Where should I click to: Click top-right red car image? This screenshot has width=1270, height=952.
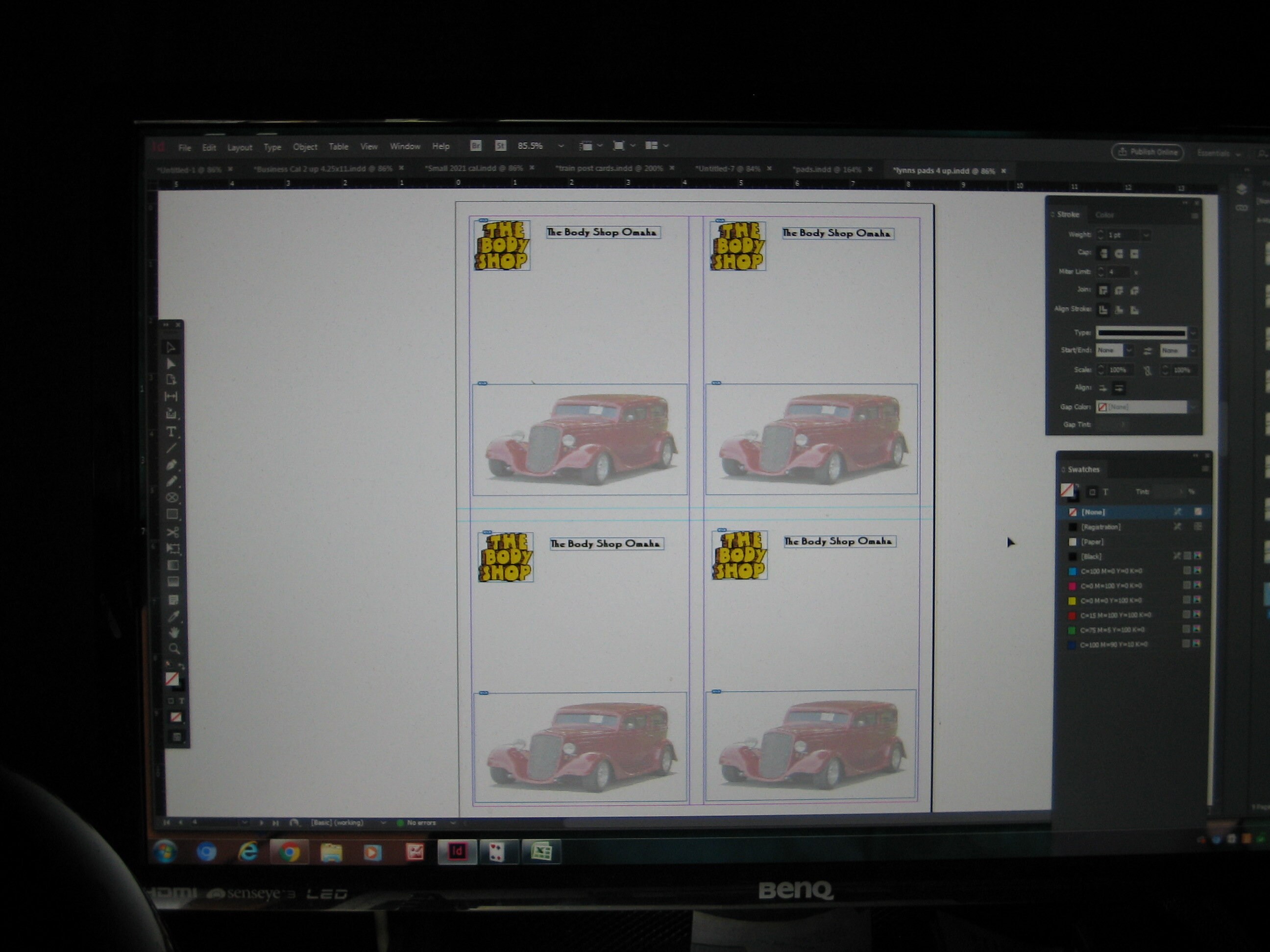[811, 439]
